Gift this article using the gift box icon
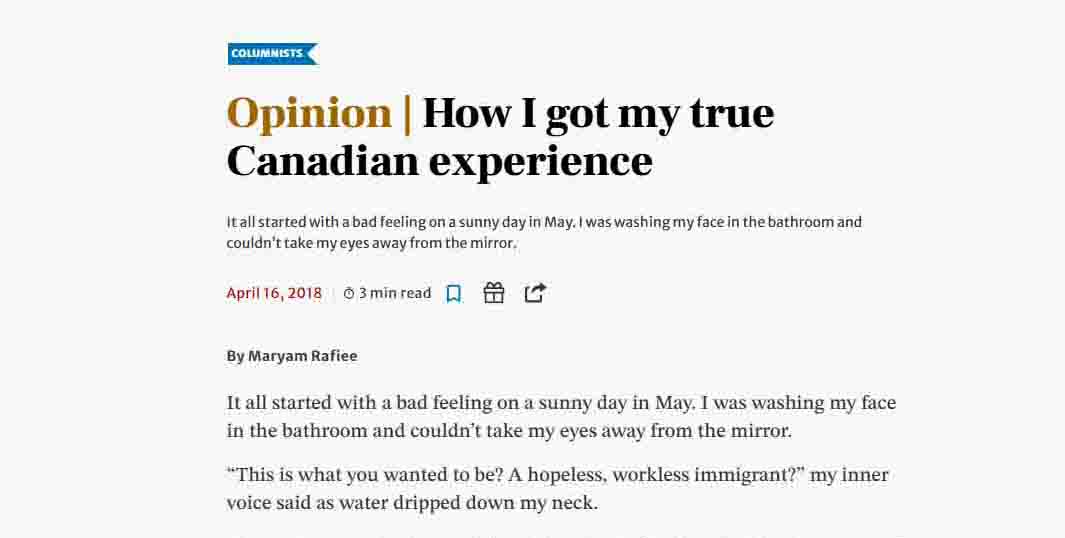The width and height of the screenshot is (1065, 538). 494,293
